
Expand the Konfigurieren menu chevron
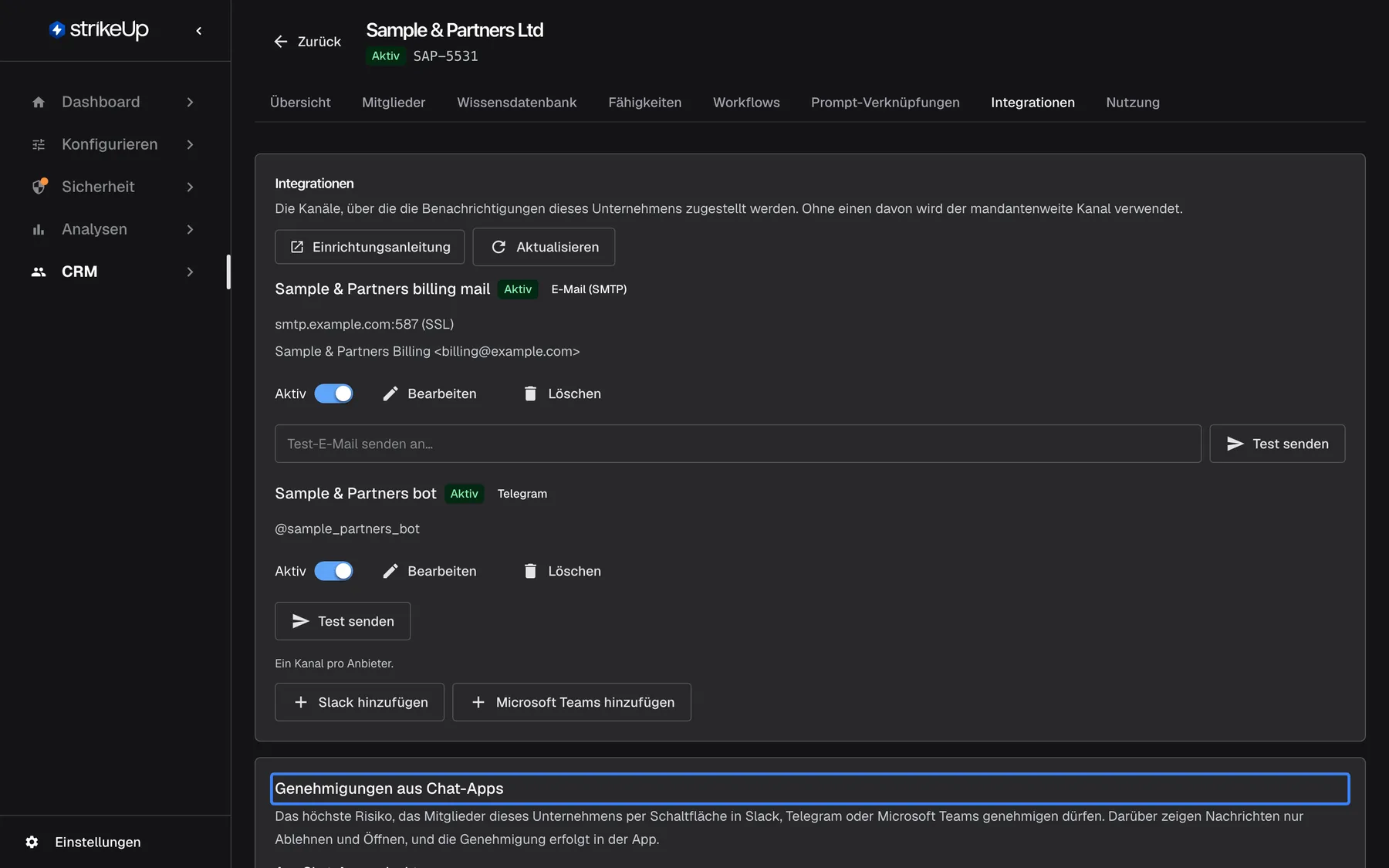coord(190,144)
